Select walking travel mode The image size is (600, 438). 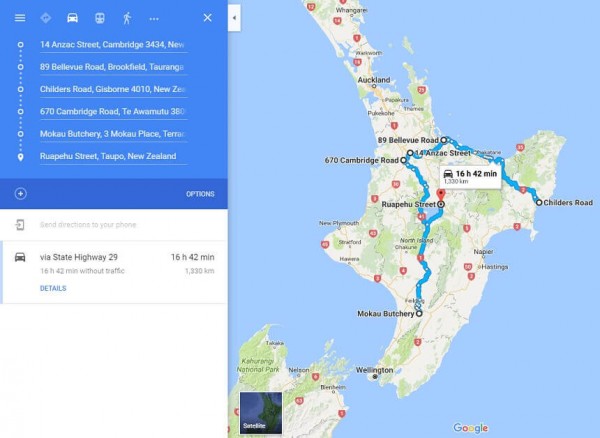127,18
